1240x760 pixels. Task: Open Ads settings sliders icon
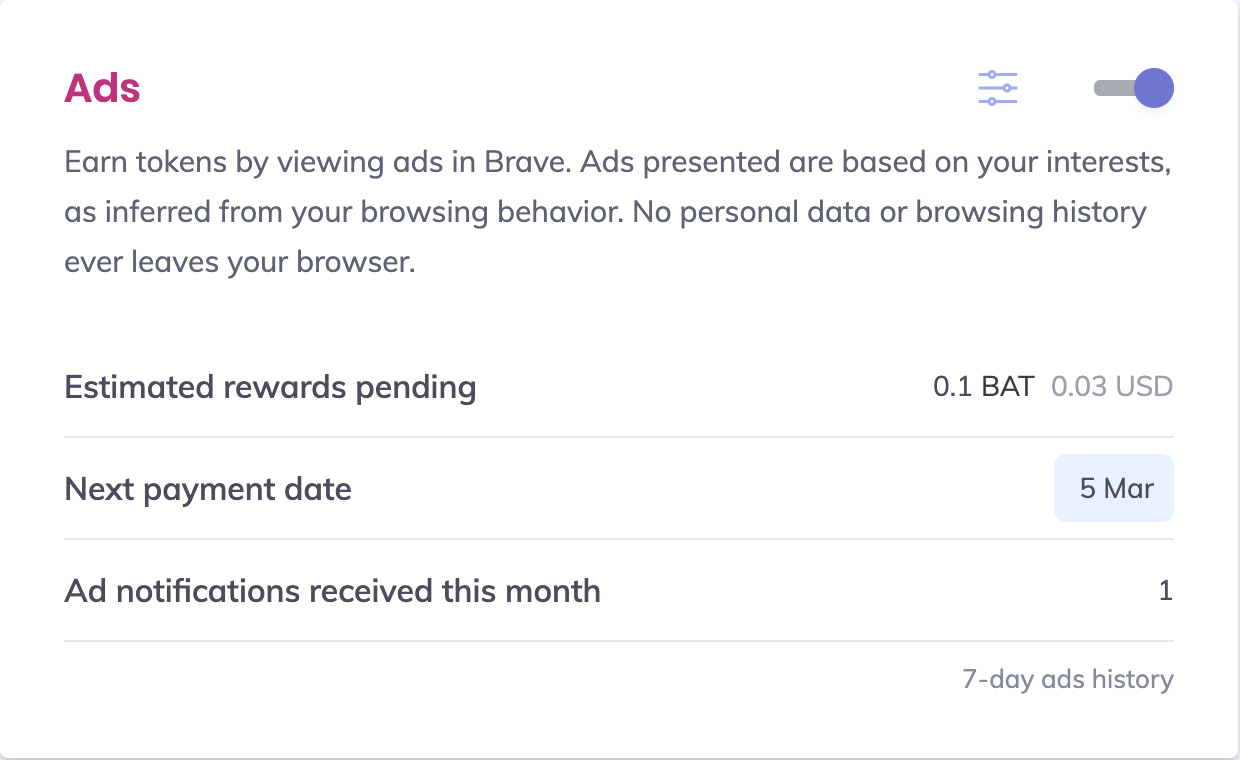coord(997,88)
